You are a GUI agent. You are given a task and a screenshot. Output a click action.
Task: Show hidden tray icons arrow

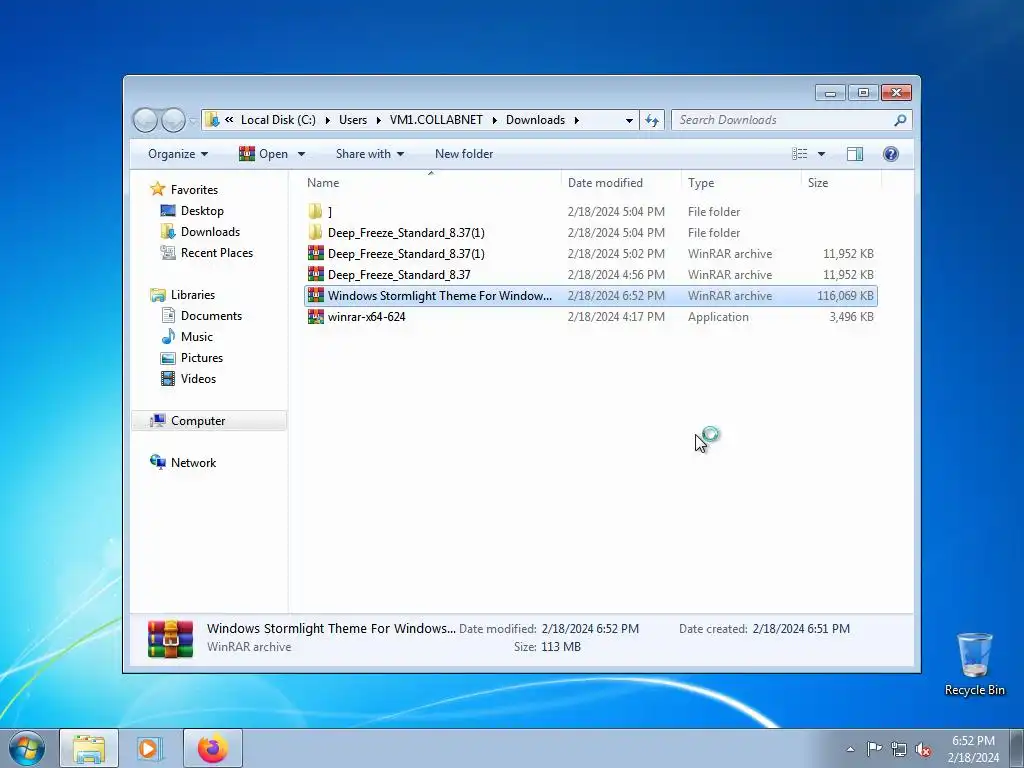coord(850,749)
